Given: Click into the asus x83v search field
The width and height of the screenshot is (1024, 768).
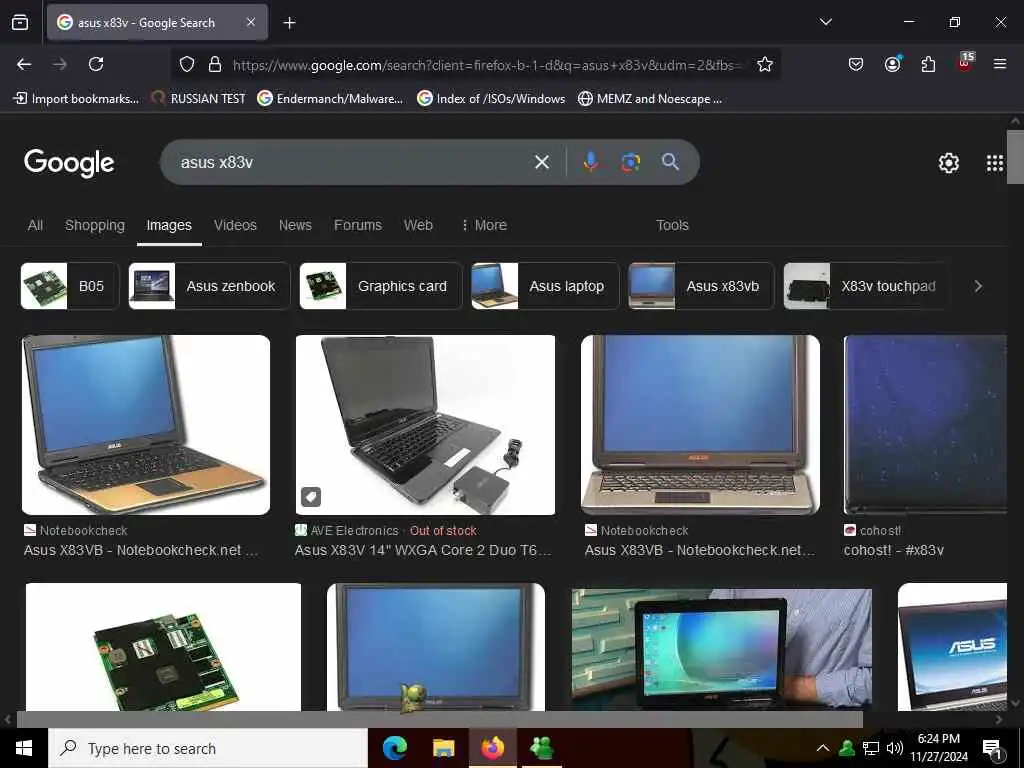Looking at the screenshot, I should point(353,162).
